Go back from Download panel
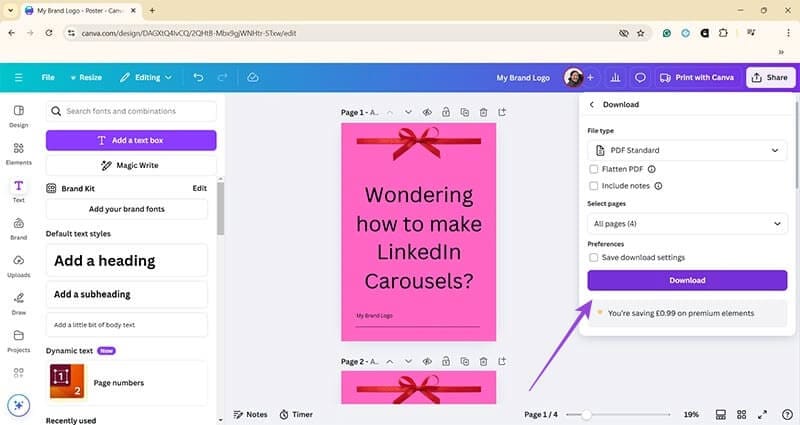Image resolution: width=800 pixels, height=425 pixels. coord(592,105)
